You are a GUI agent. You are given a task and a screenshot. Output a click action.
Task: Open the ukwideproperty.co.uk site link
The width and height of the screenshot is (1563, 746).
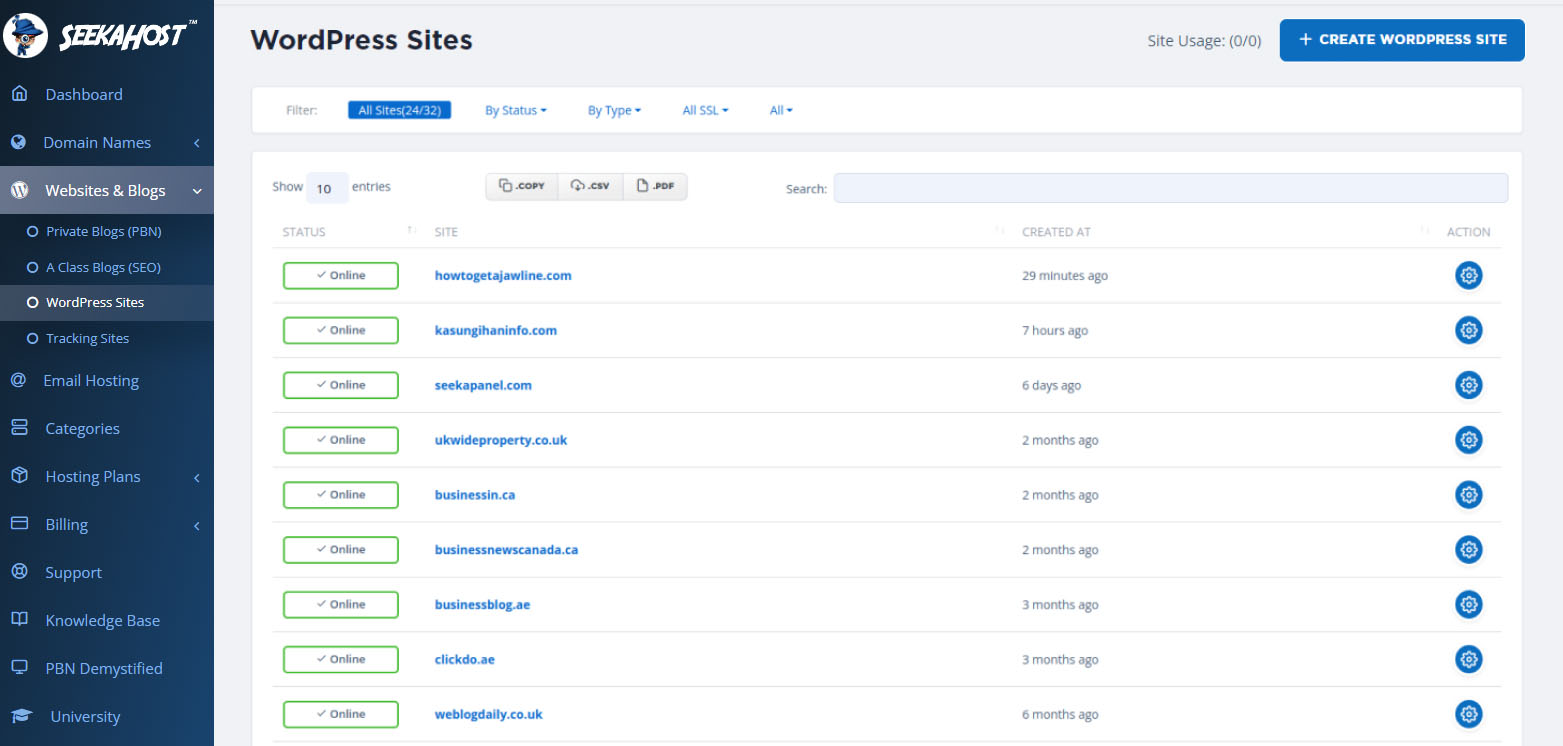[501, 440]
